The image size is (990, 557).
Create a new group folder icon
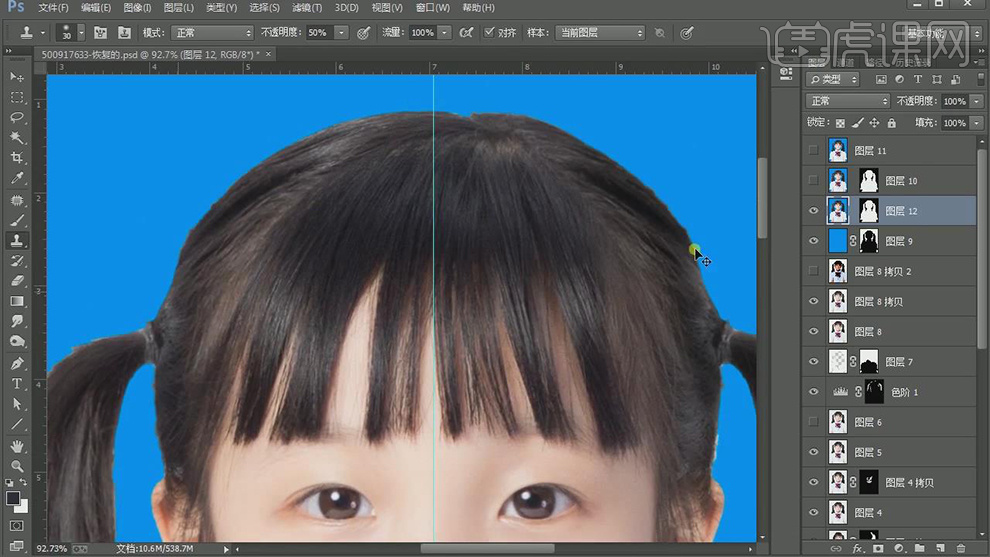919,548
